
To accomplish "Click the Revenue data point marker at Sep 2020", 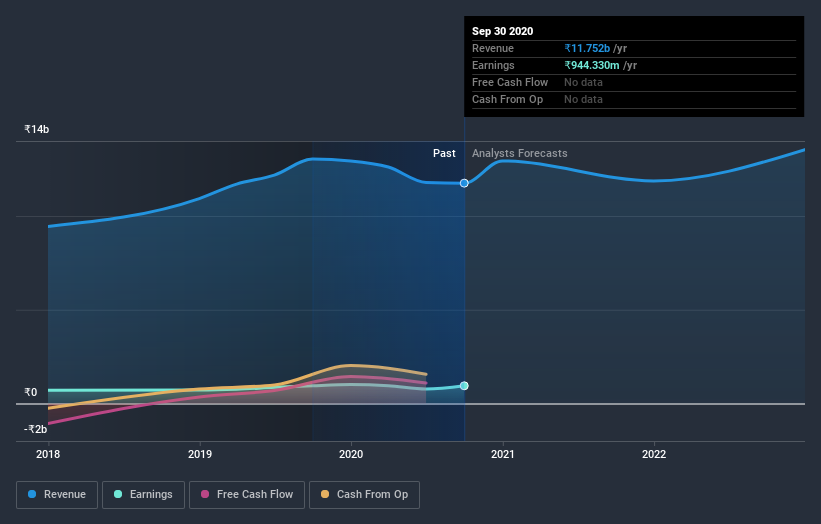I will click(x=464, y=183).
